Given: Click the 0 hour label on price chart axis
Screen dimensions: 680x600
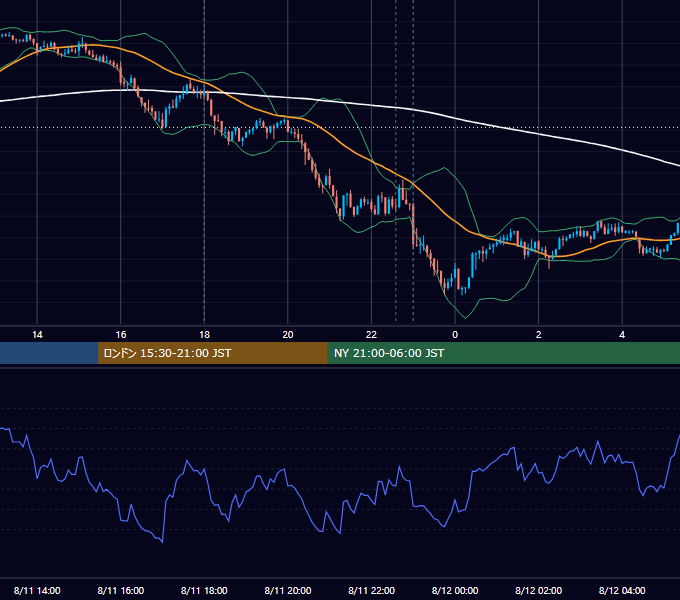Looking at the screenshot, I should (455, 335).
